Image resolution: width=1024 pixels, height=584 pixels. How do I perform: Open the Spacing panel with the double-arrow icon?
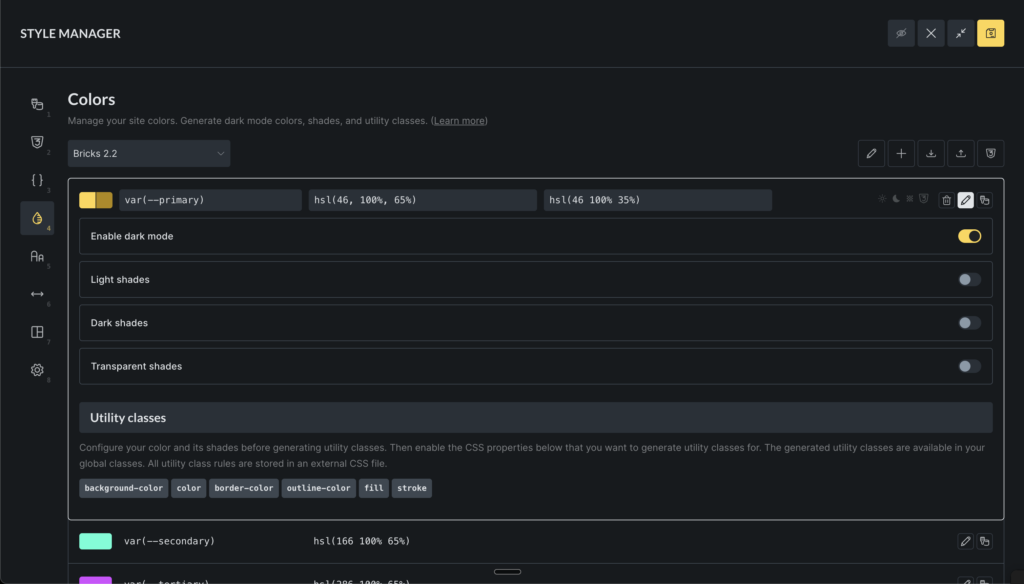click(x=37, y=294)
